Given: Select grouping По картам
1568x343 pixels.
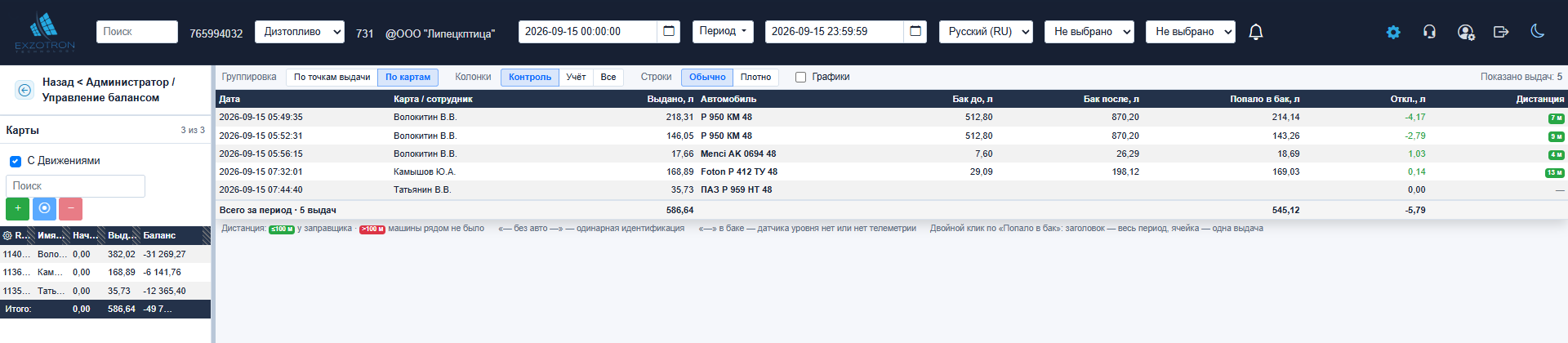Looking at the screenshot, I should pos(408,77).
